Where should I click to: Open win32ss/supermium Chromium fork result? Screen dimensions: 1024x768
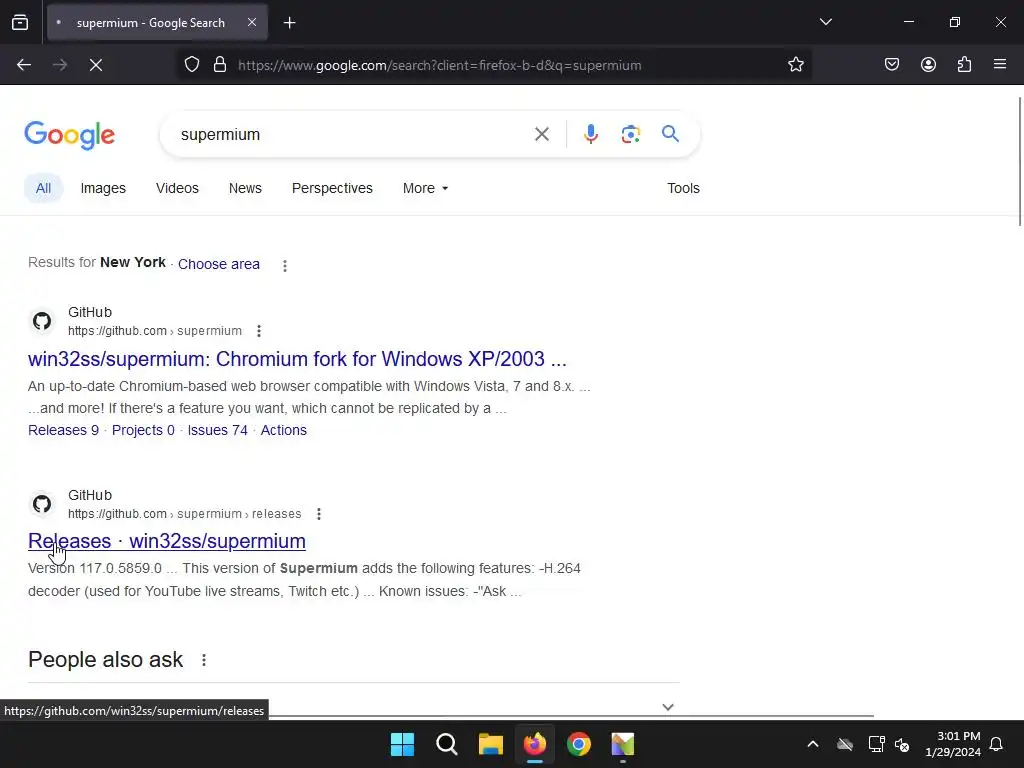[297, 359]
